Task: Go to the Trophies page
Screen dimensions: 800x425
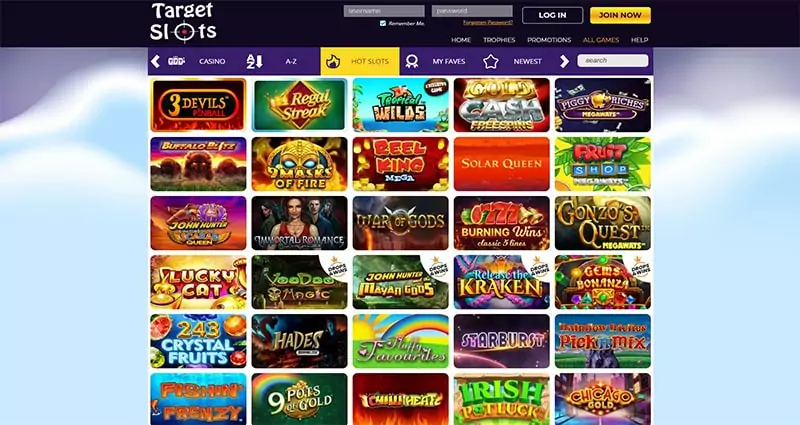Action: coord(499,40)
